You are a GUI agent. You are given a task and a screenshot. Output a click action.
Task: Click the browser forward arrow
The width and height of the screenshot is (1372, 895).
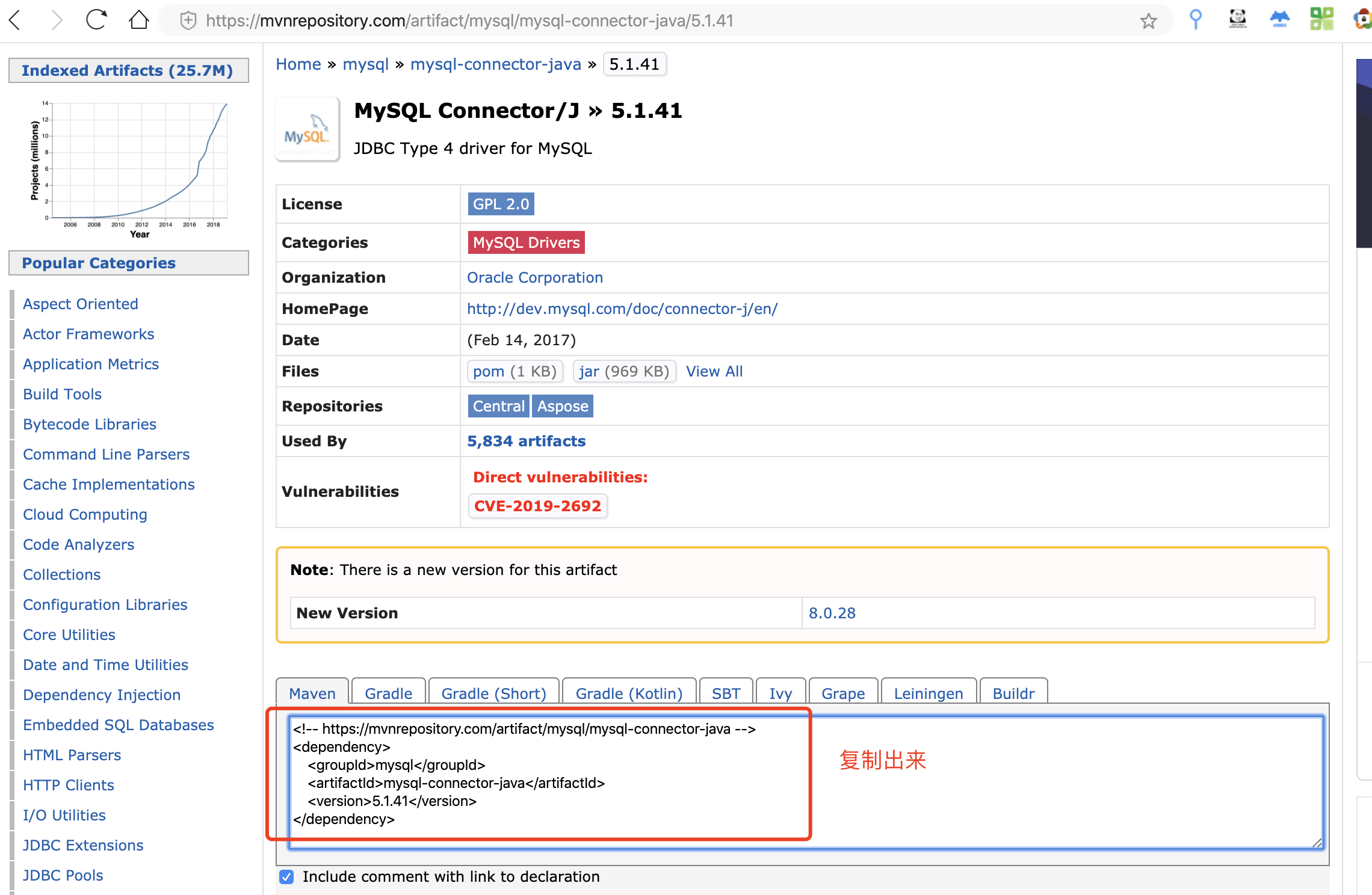(57, 20)
